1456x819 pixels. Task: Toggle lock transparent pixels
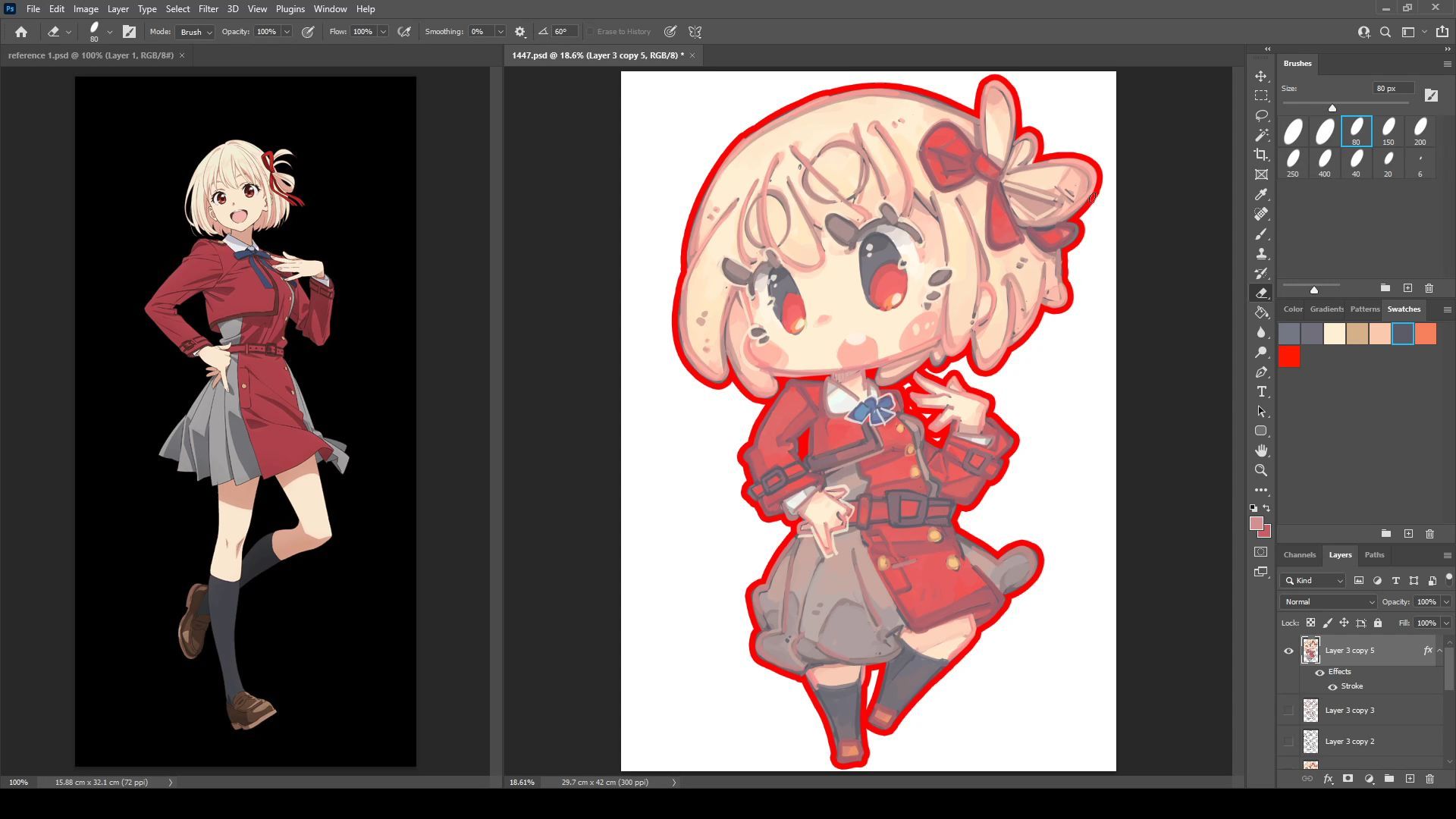point(1310,623)
